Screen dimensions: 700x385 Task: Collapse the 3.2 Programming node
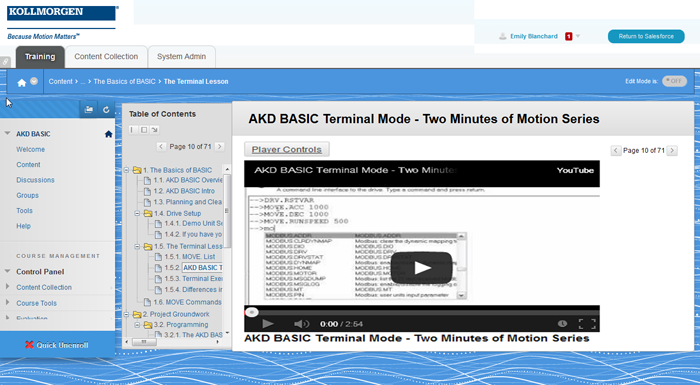[138, 325]
